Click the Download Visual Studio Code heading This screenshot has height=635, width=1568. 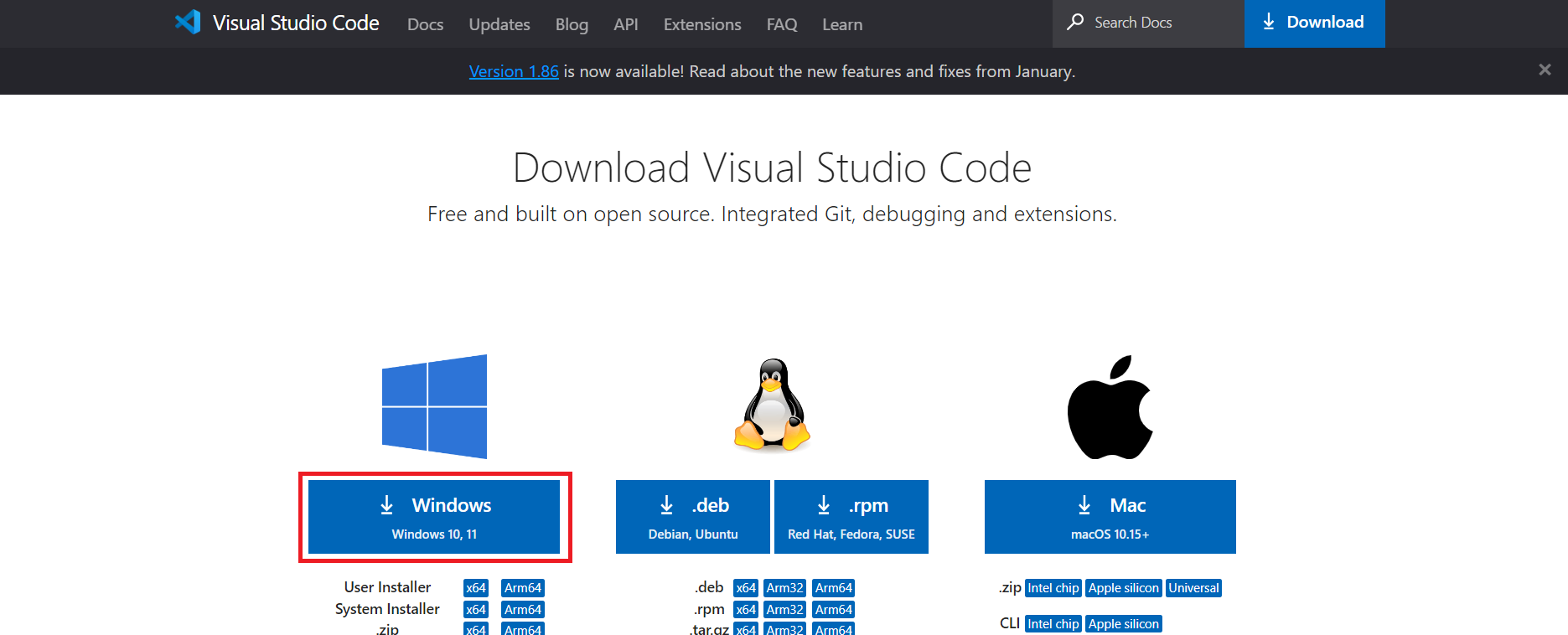pyautogui.click(x=772, y=168)
